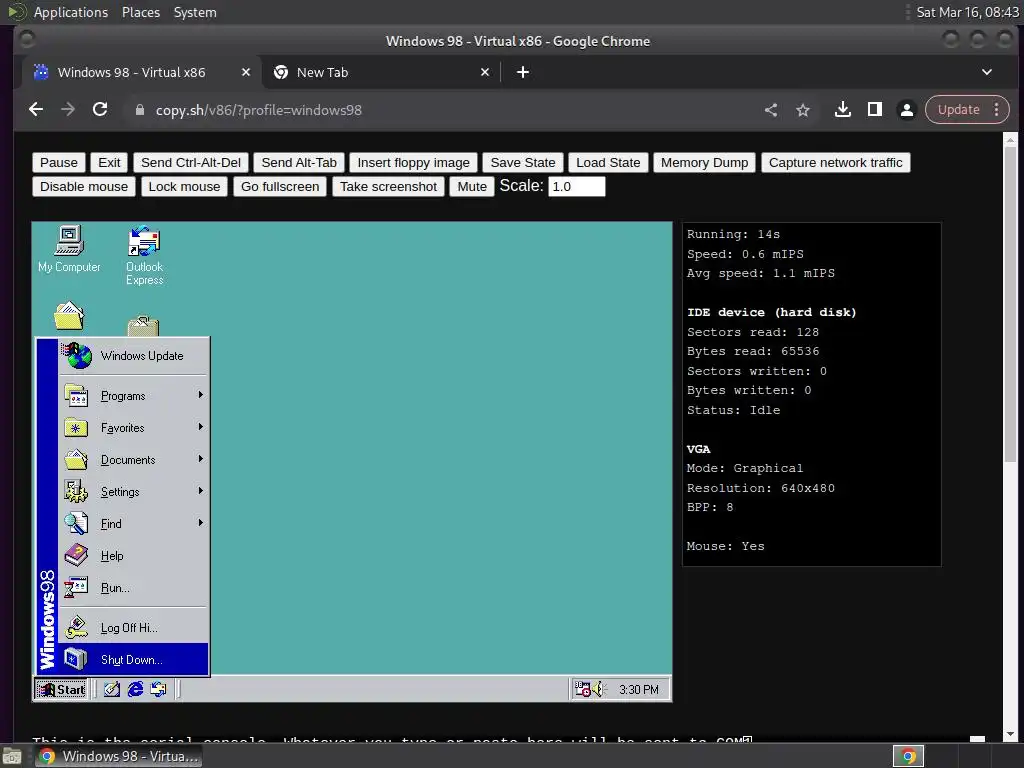Open the Places menu in top panel
1024x768 pixels.
pos(140,12)
